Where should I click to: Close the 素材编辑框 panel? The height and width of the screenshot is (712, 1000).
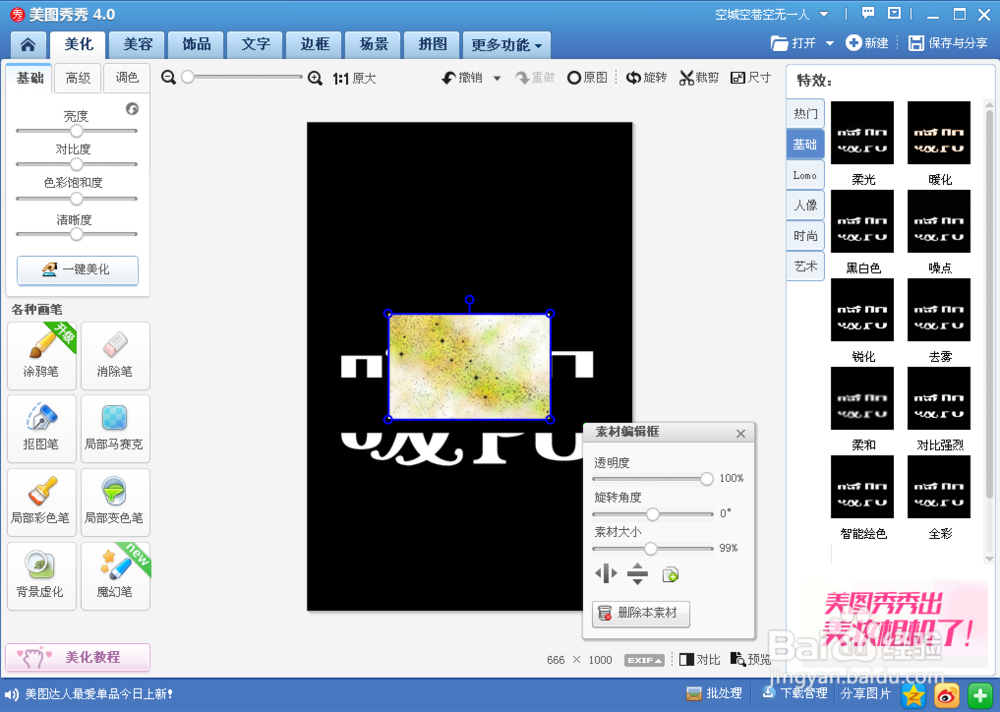pos(740,434)
